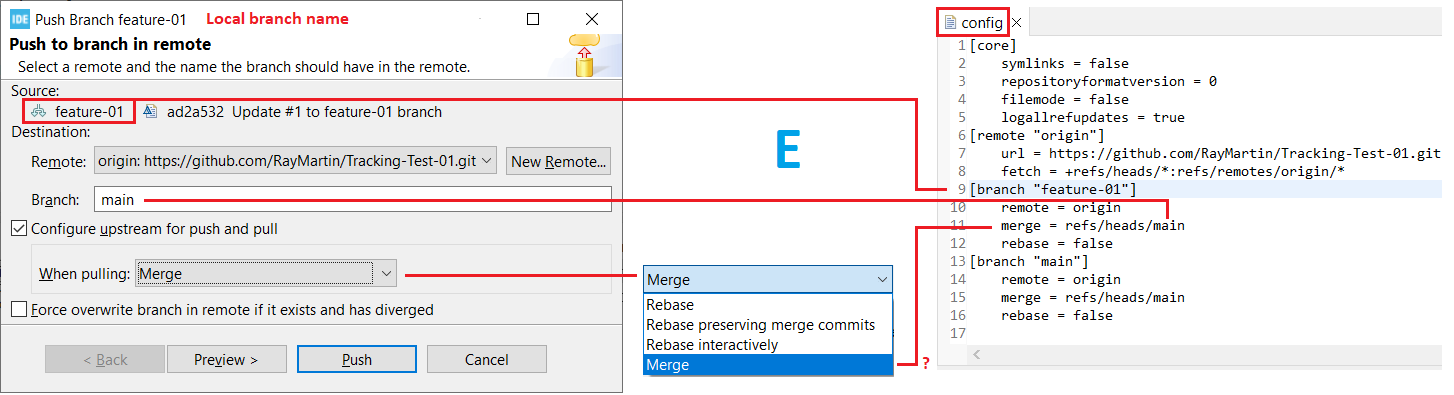The image size is (1454, 395).
Task: Click the push-to-remote cylinder icon in header
Action: (585, 58)
